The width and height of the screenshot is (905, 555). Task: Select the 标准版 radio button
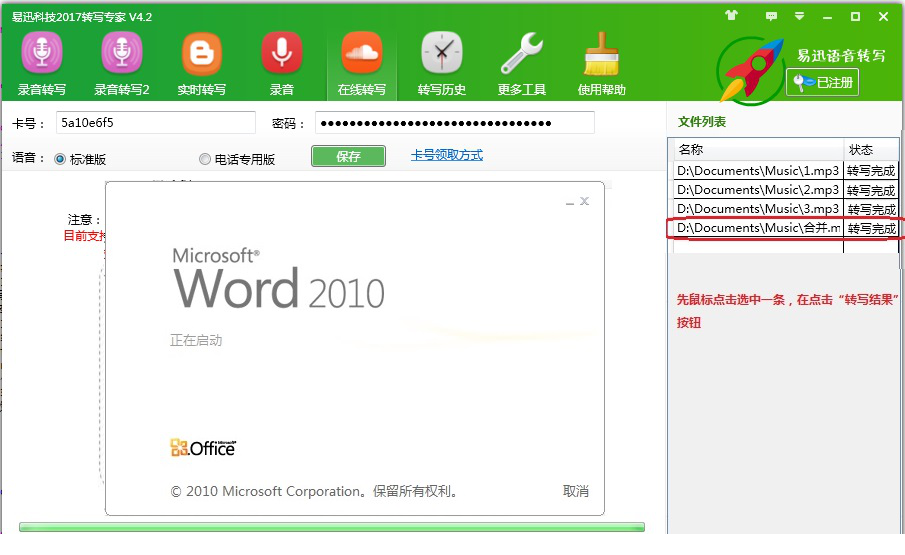pyautogui.click(x=60, y=159)
